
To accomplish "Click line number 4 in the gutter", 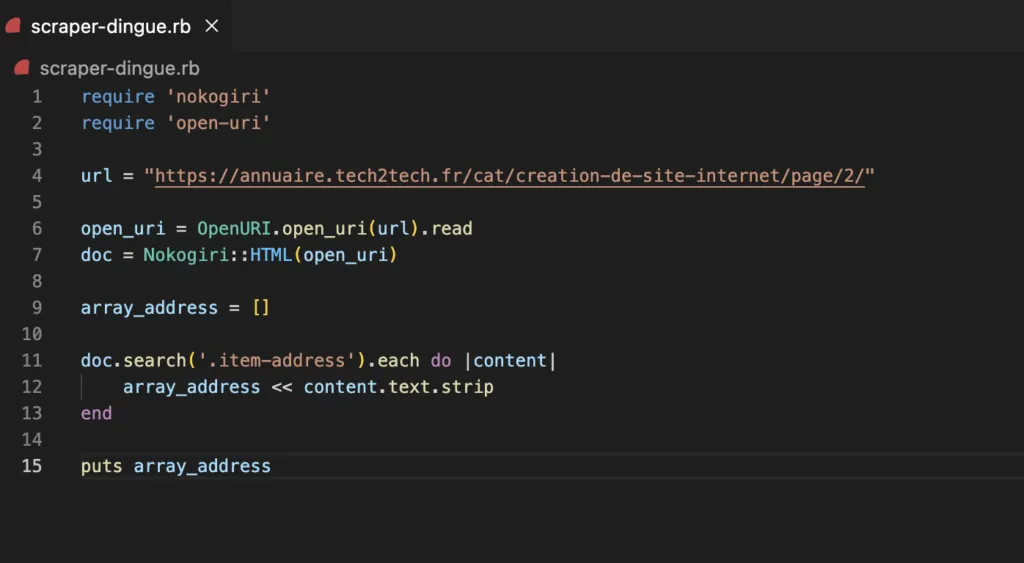I will (x=37, y=176).
